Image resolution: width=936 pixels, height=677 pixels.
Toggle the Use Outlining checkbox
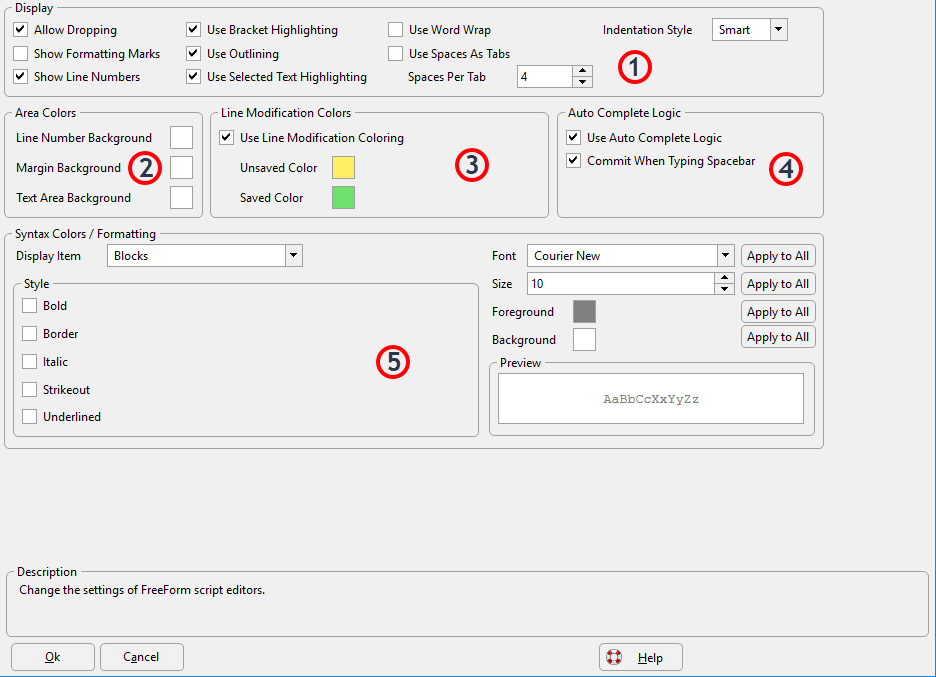pos(193,53)
